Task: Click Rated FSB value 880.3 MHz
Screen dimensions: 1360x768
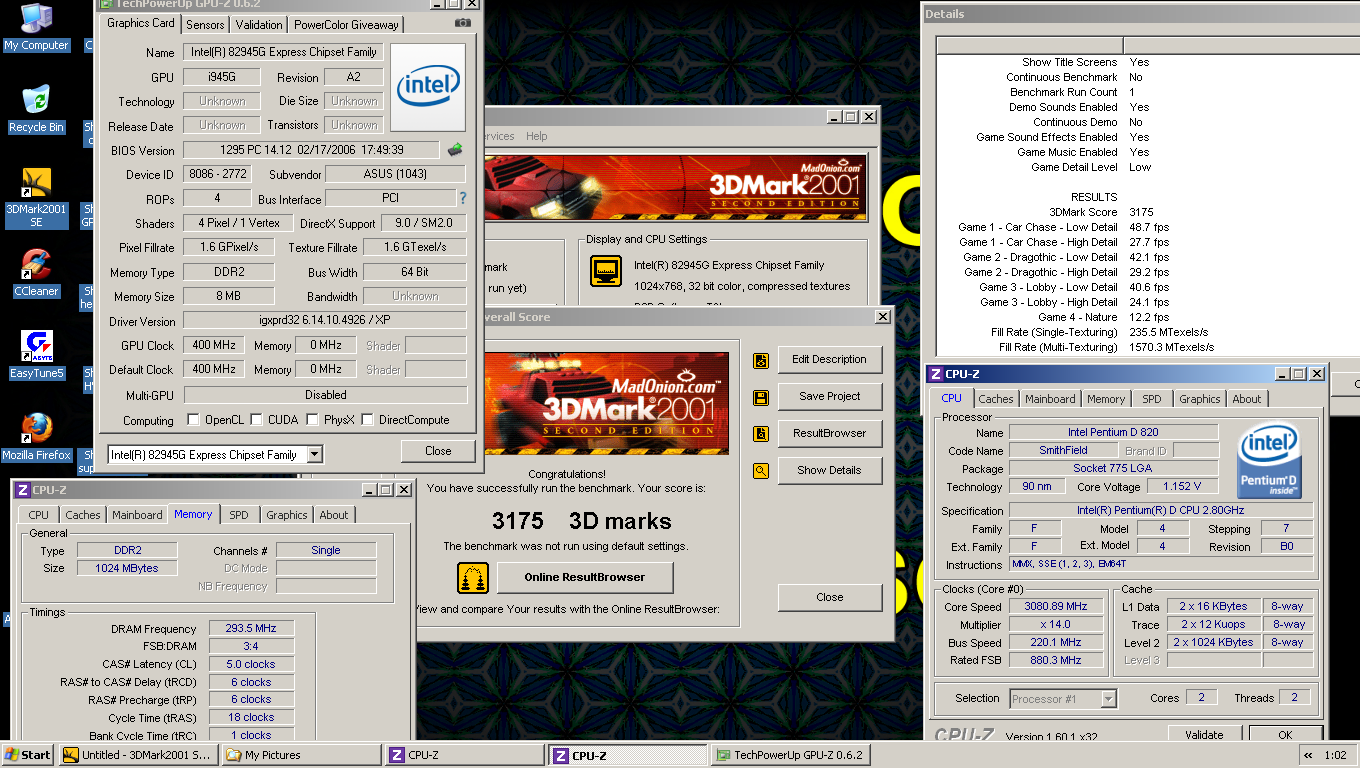Action: 1055,661
